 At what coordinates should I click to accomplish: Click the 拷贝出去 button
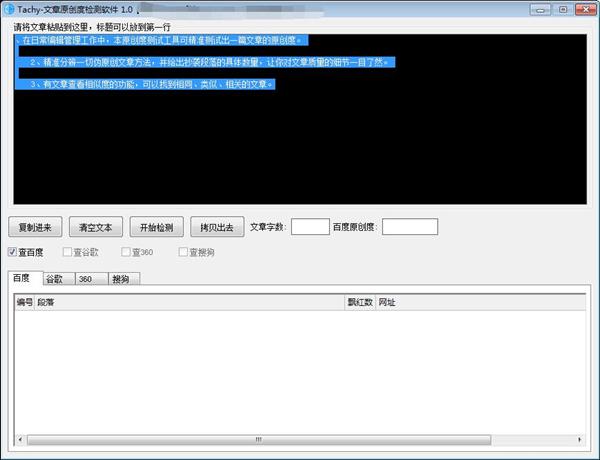pyautogui.click(x=217, y=227)
